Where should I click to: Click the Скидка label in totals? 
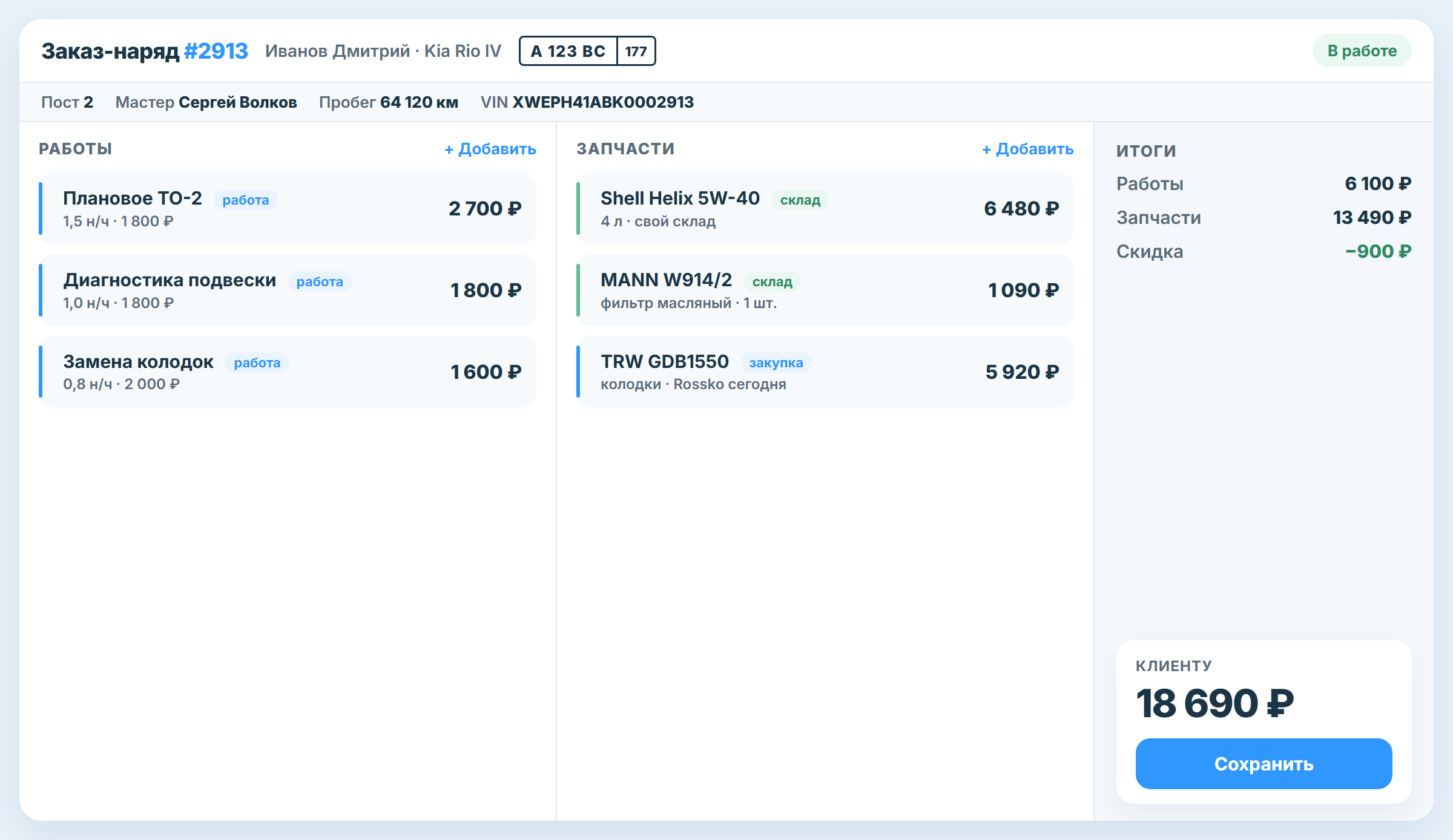click(x=1150, y=251)
